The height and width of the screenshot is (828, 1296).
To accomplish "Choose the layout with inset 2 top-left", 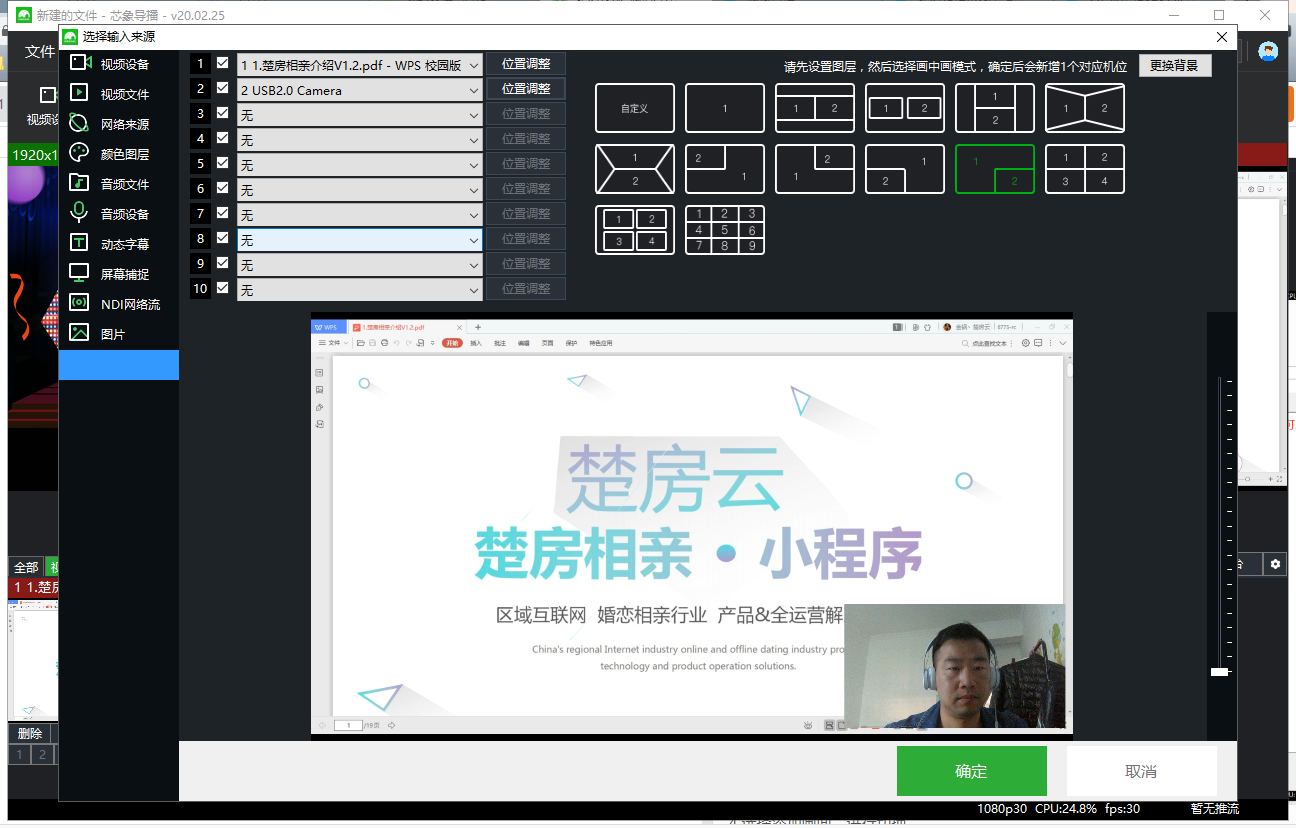I will point(725,169).
